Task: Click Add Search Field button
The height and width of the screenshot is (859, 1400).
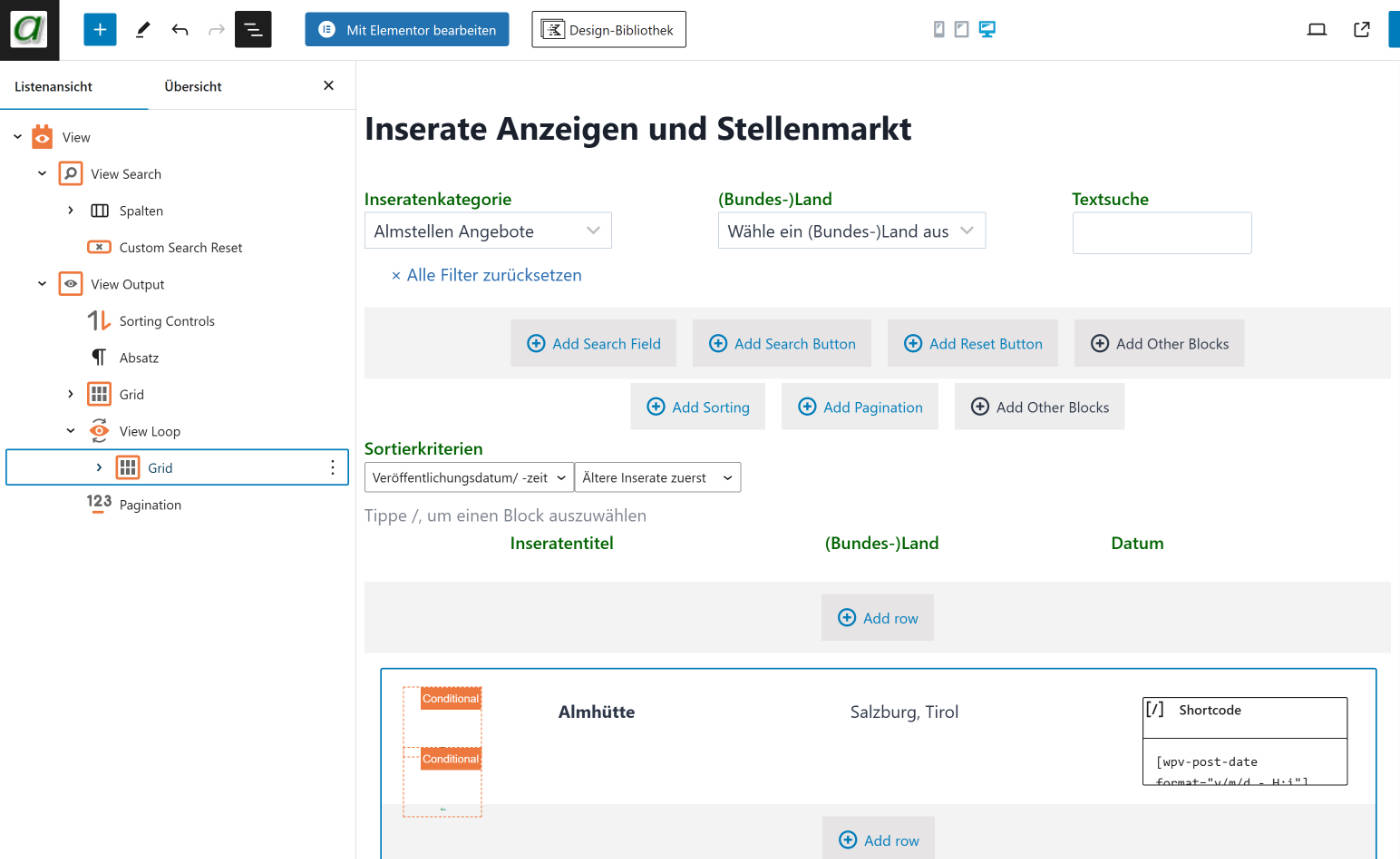Action: [x=594, y=343]
